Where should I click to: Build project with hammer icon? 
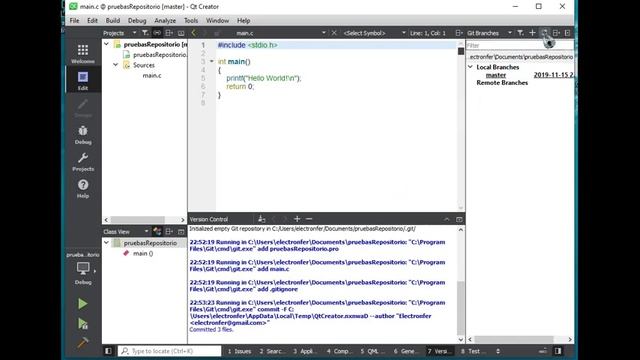coord(82,342)
